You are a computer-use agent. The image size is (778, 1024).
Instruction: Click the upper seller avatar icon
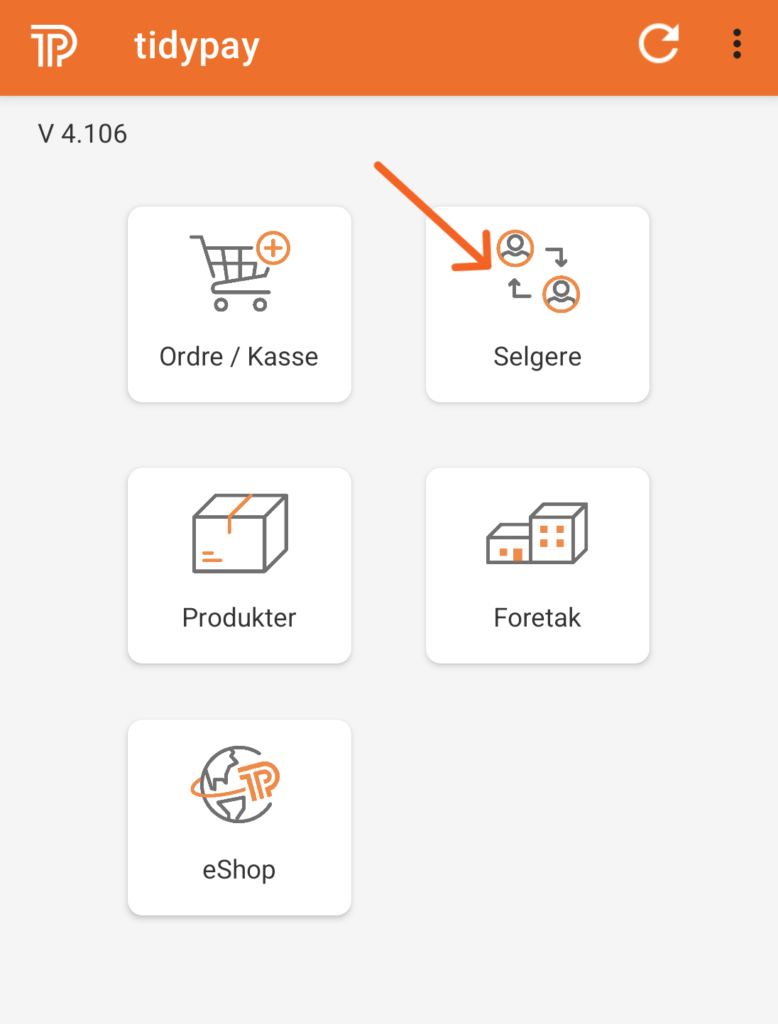click(x=515, y=248)
